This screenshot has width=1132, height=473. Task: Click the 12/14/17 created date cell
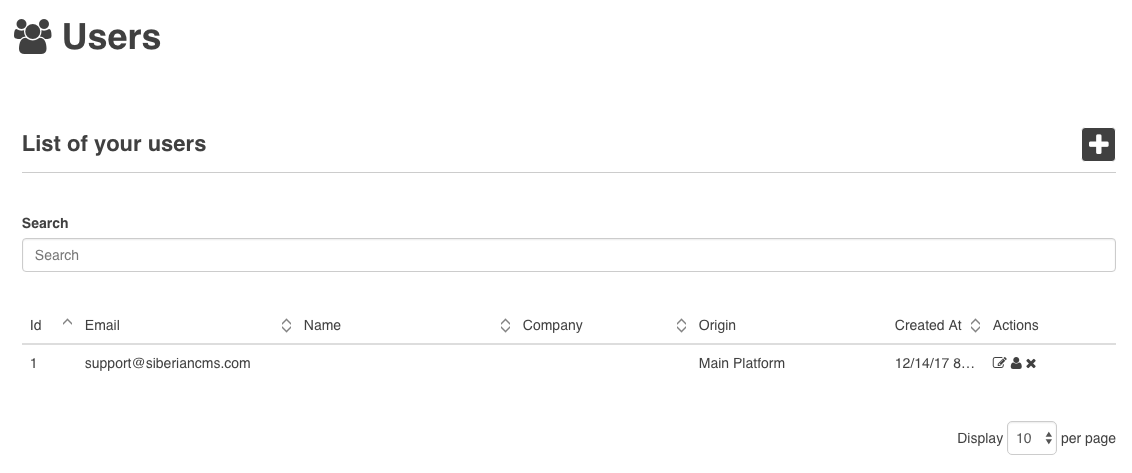934,363
